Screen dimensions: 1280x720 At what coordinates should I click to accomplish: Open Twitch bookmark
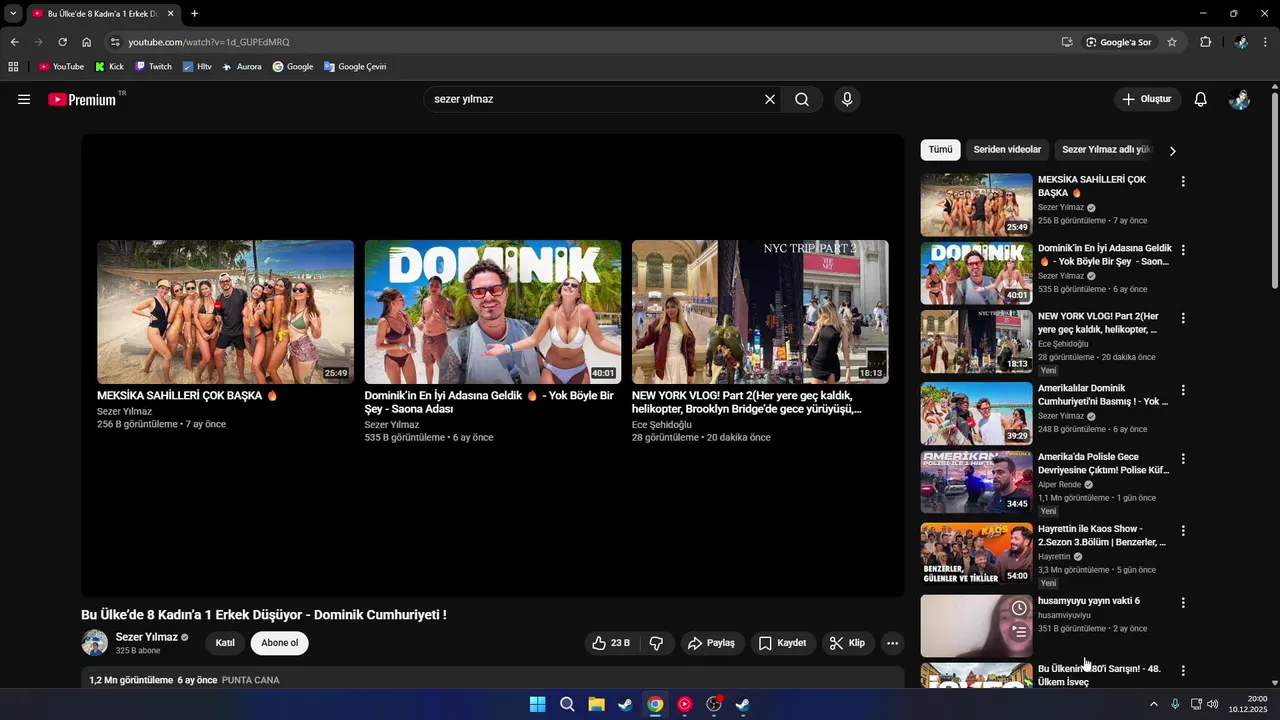coord(153,67)
